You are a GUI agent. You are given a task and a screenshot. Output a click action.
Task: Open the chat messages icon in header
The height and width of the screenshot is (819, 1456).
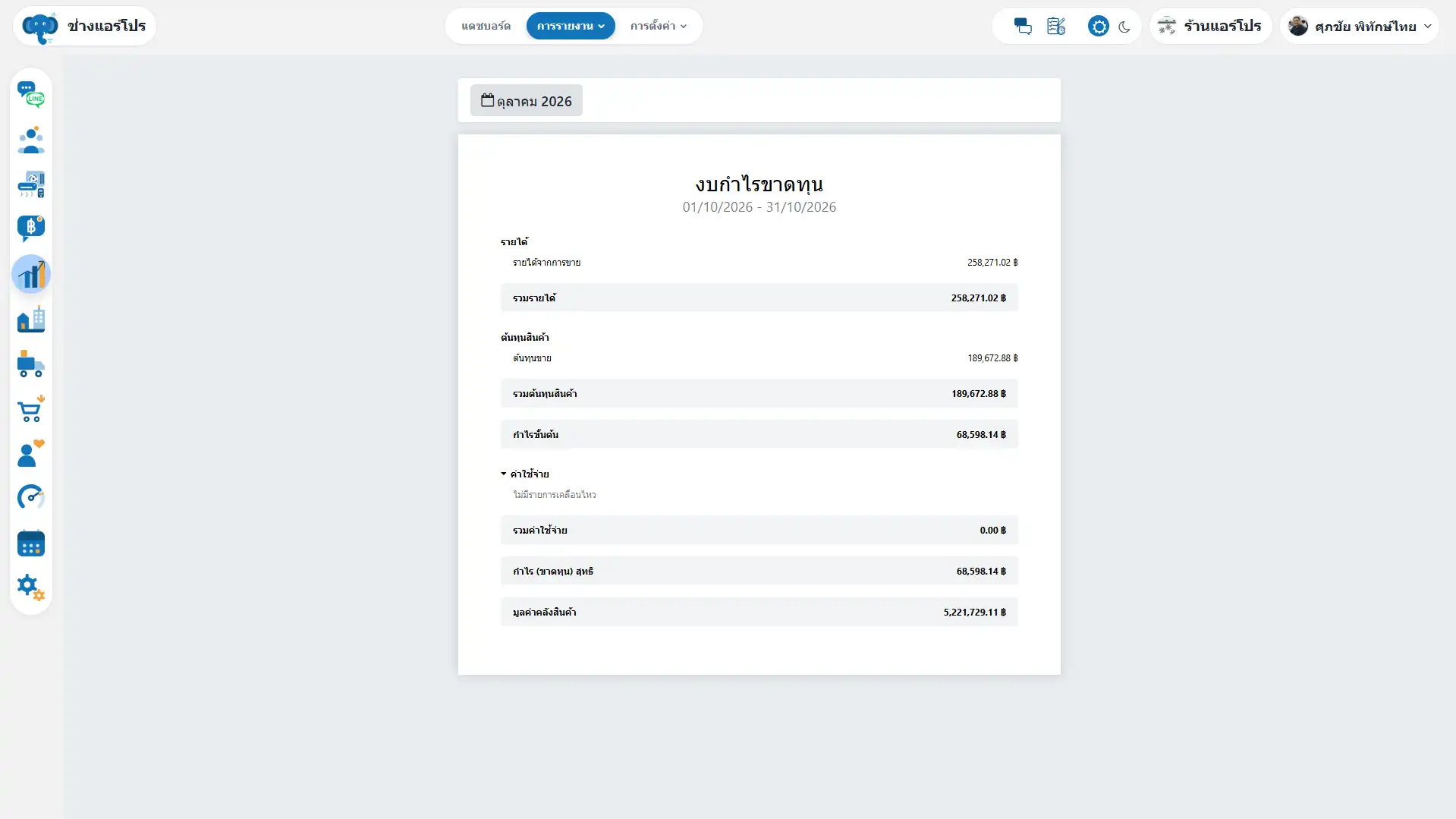point(1023,27)
